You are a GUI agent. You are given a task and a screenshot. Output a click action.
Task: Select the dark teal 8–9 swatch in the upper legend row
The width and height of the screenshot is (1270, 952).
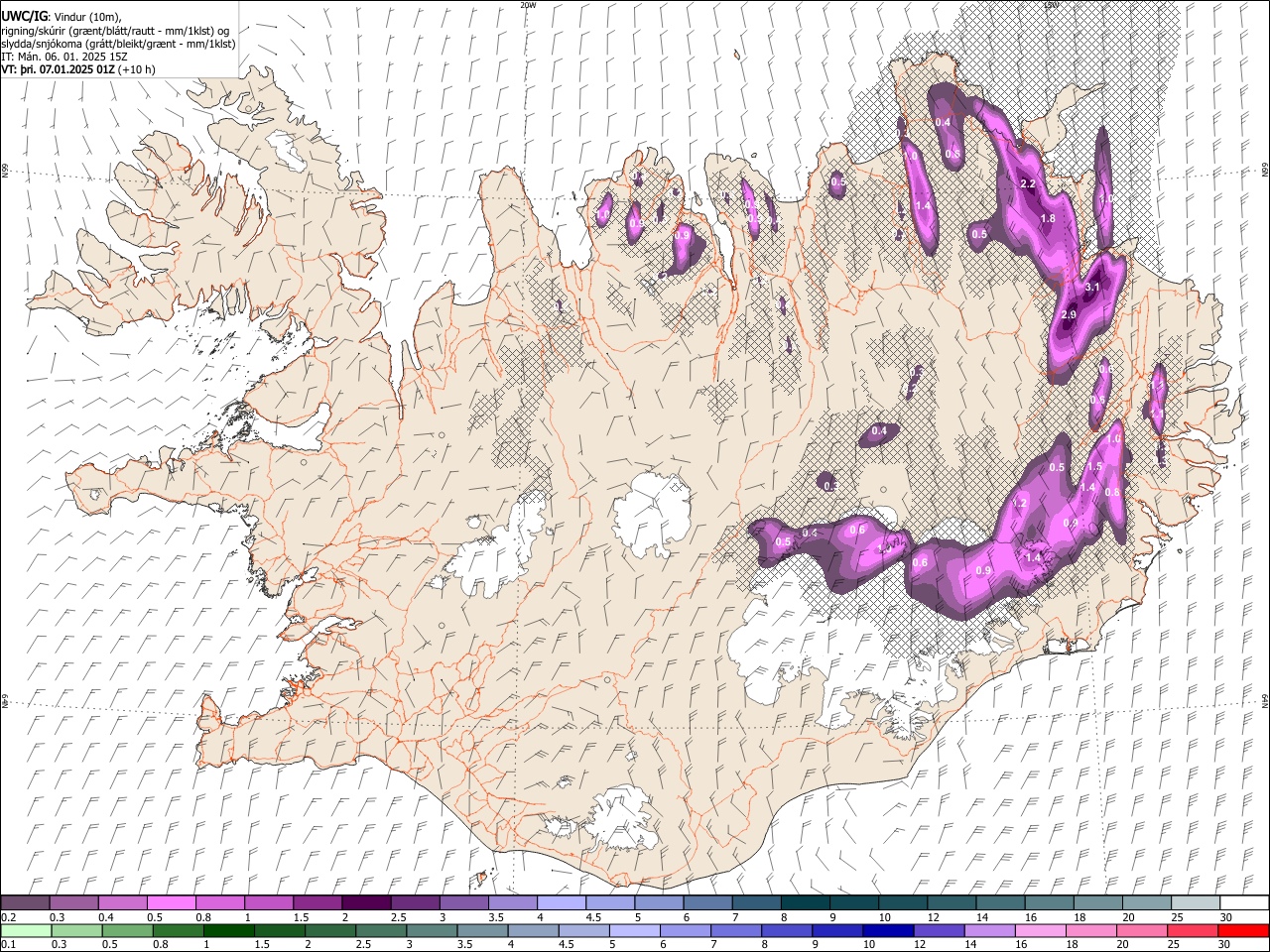coord(805,902)
